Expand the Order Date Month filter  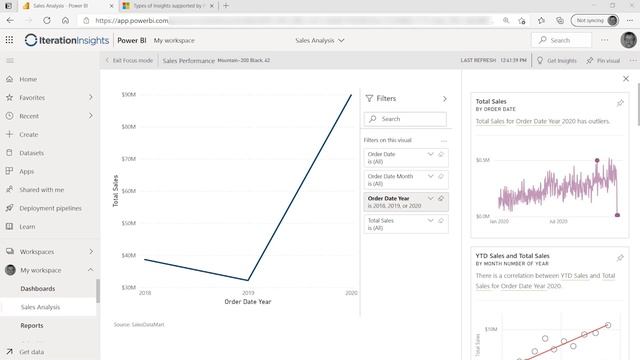(x=430, y=176)
